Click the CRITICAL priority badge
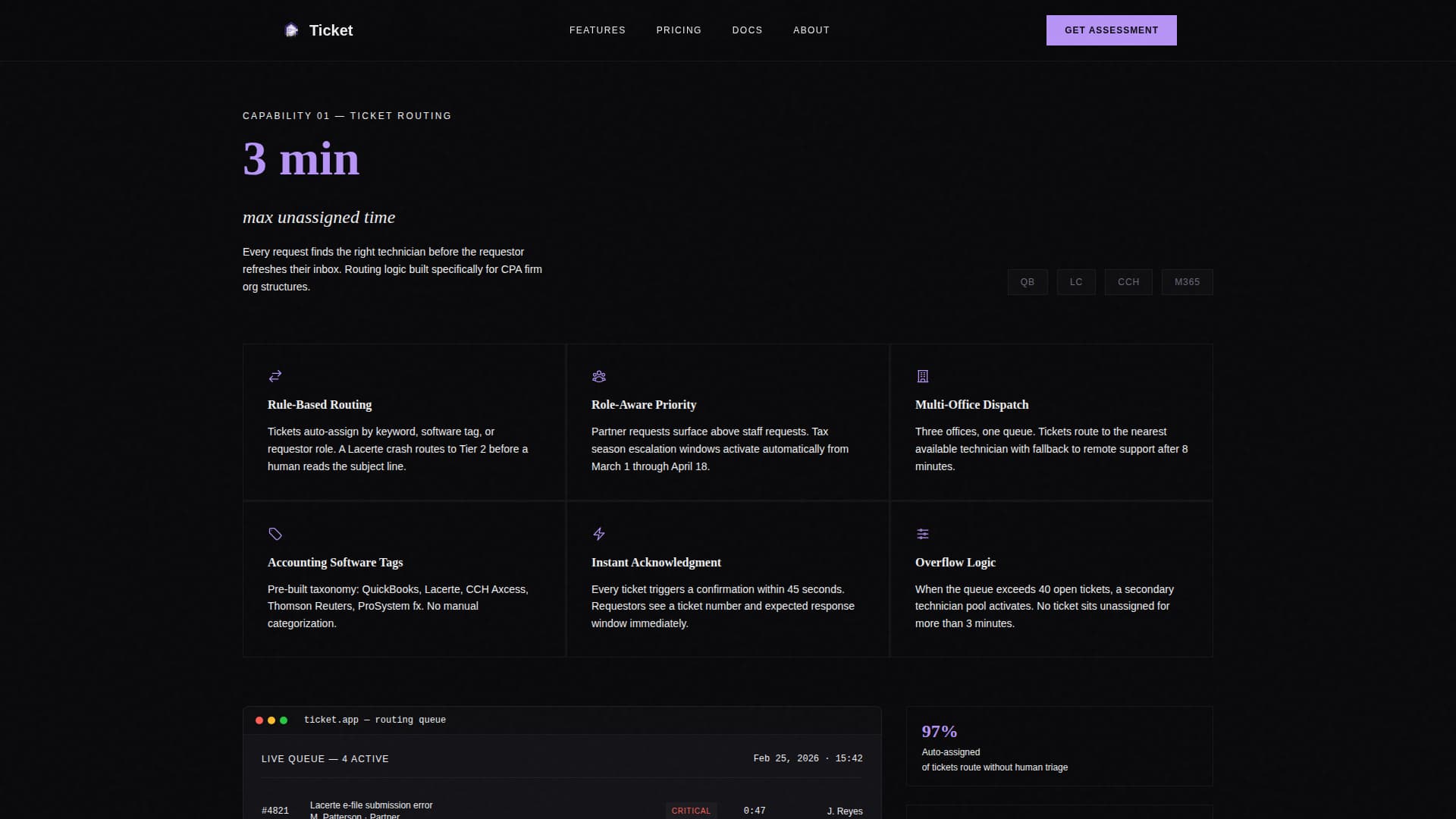The width and height of the screenshot is (1456, 819). (691, 810)
